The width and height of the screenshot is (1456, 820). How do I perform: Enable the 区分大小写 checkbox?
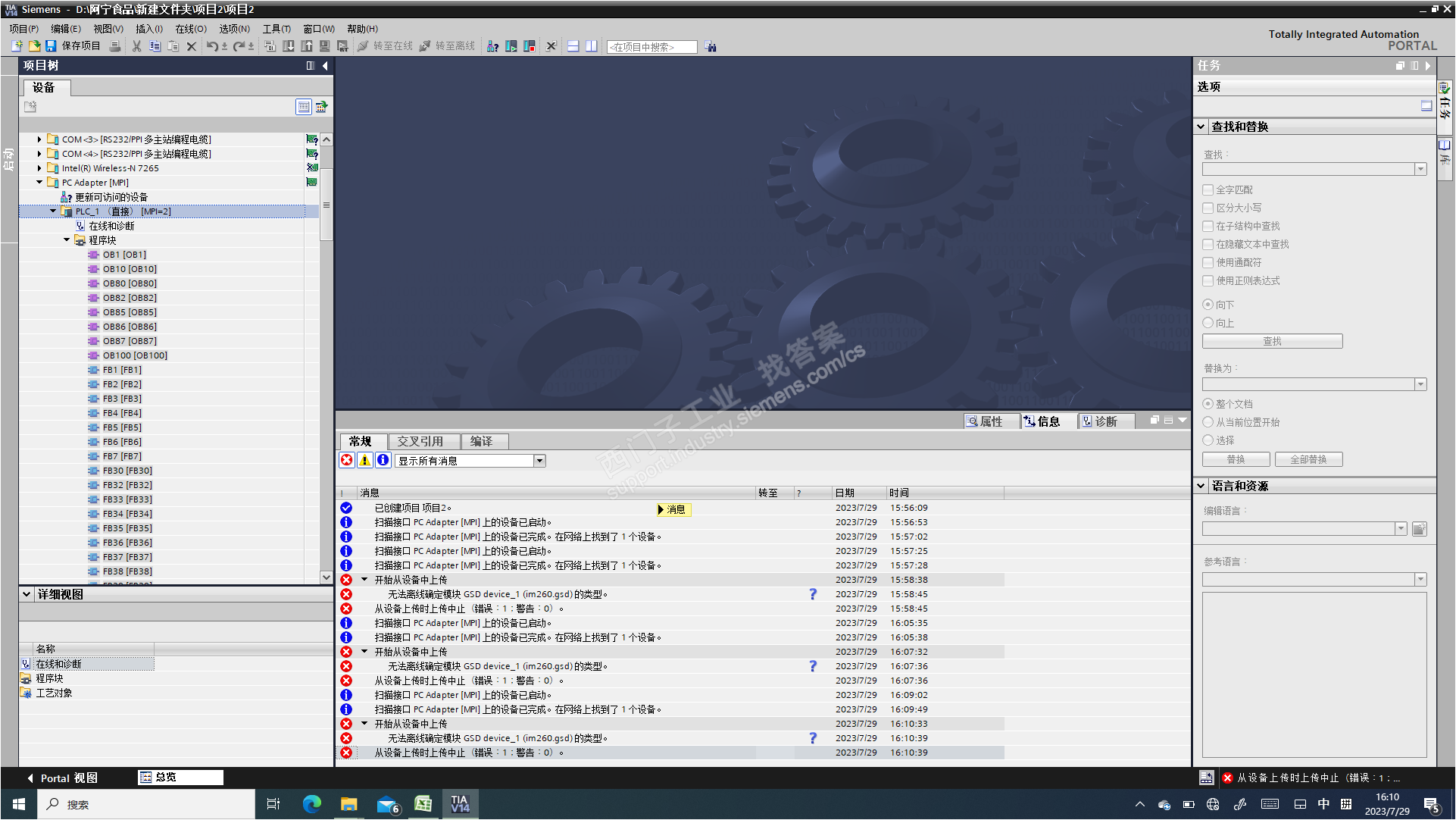1208,208
